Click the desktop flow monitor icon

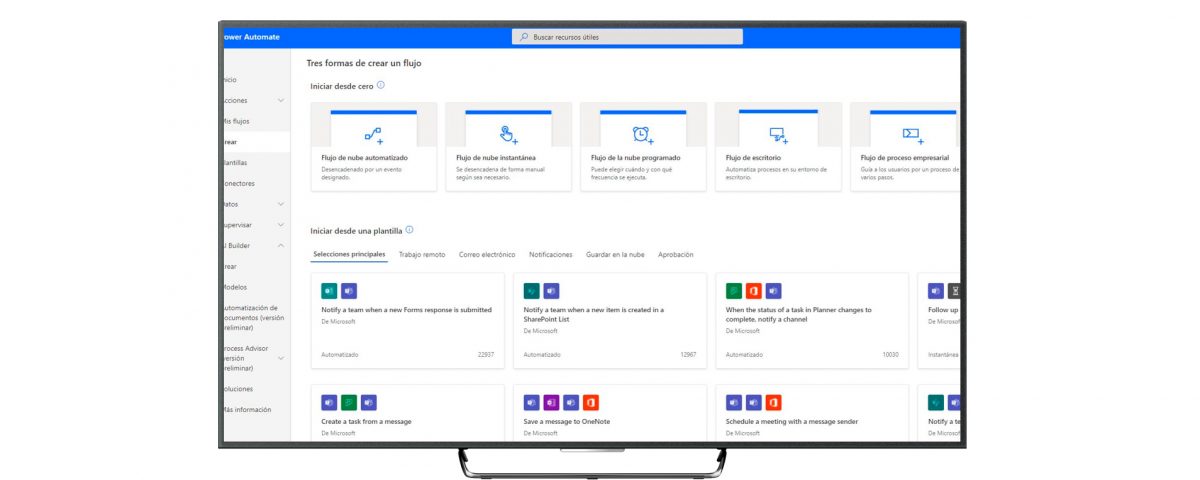coord(779,134)
